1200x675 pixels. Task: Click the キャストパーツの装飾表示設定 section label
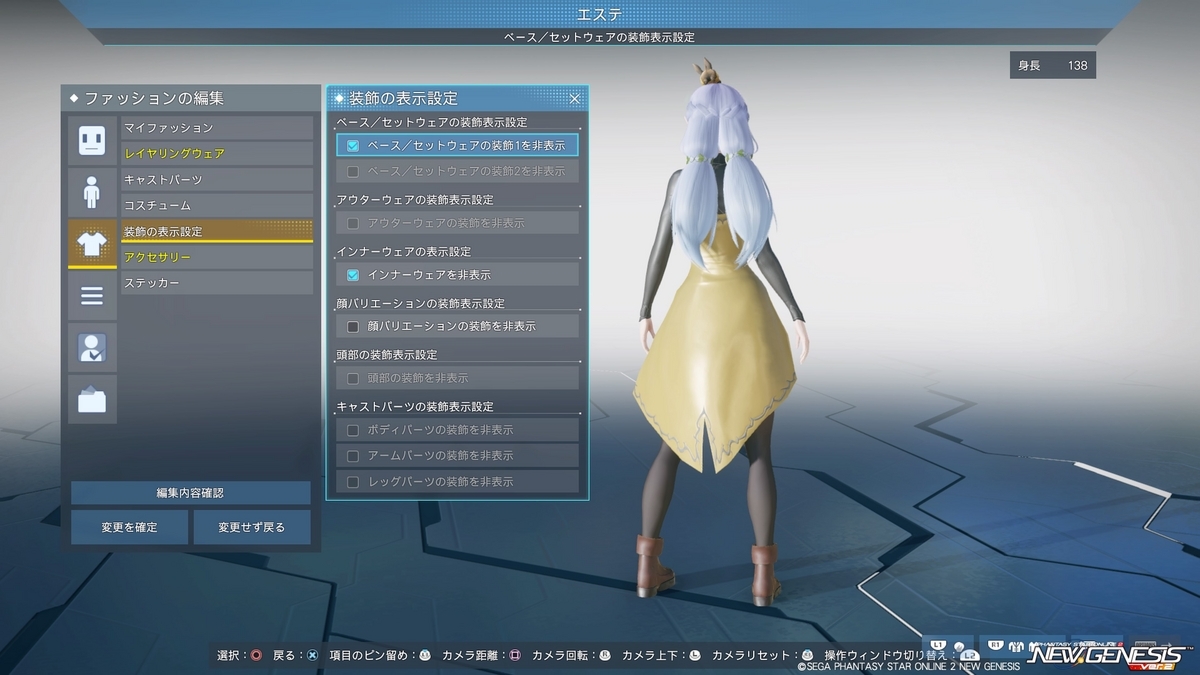click(x=415, y=407)
